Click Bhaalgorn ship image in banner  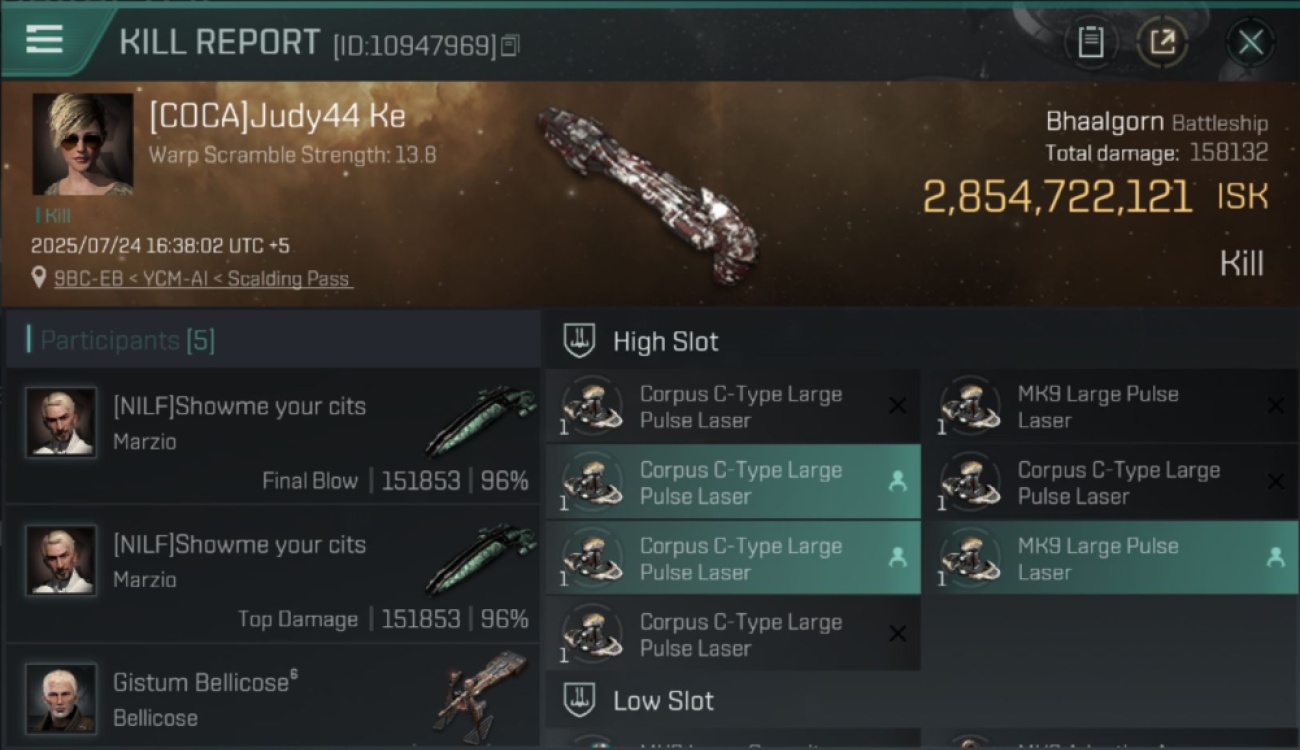[x=645, y=193]
